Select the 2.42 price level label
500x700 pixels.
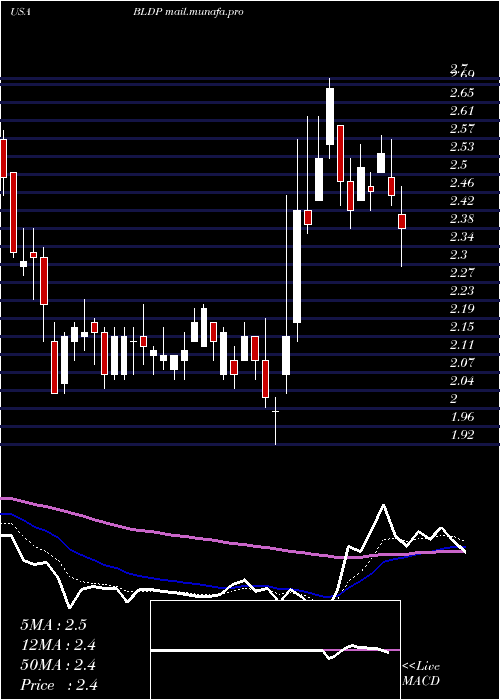(462, 201)
